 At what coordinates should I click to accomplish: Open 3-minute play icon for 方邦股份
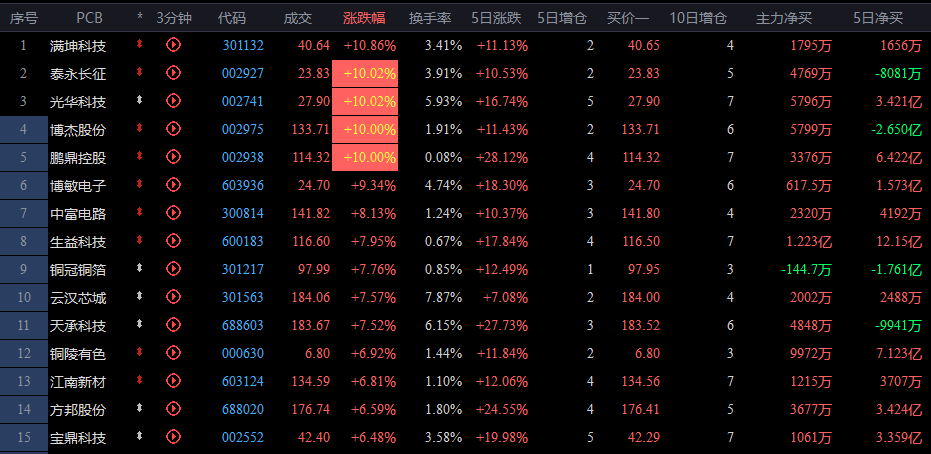coord(173,409)
